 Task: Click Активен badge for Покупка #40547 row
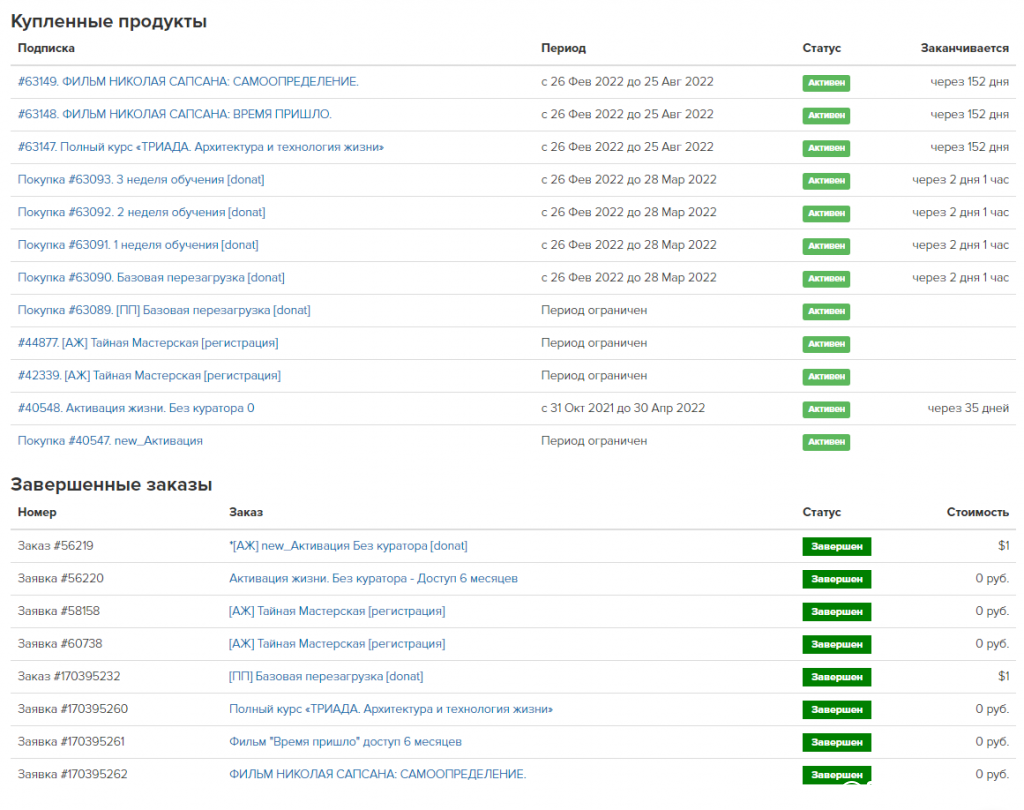pyautogui.click(x=826, y=442)
